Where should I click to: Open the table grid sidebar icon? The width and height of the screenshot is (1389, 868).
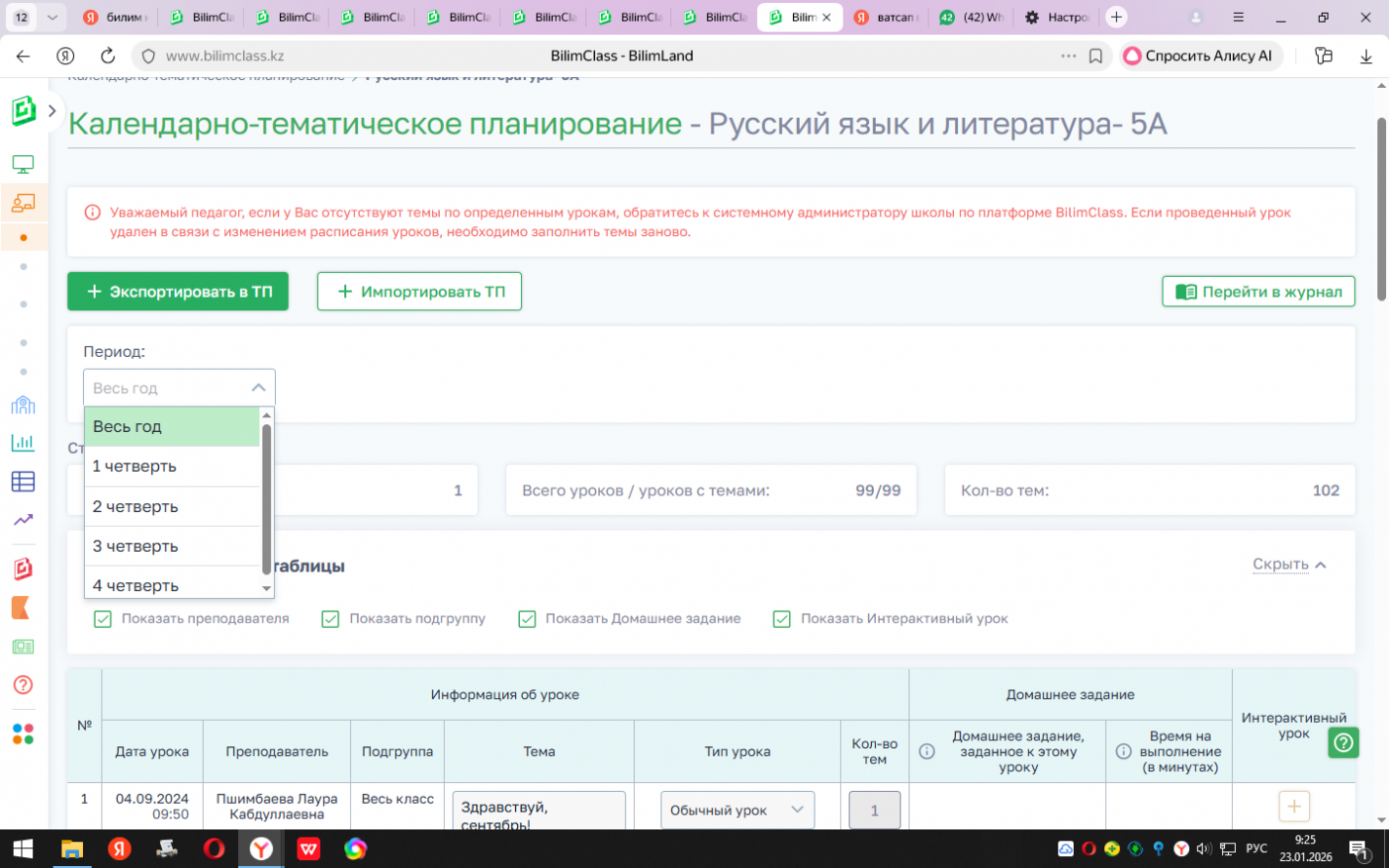click(x=22, y=481)
